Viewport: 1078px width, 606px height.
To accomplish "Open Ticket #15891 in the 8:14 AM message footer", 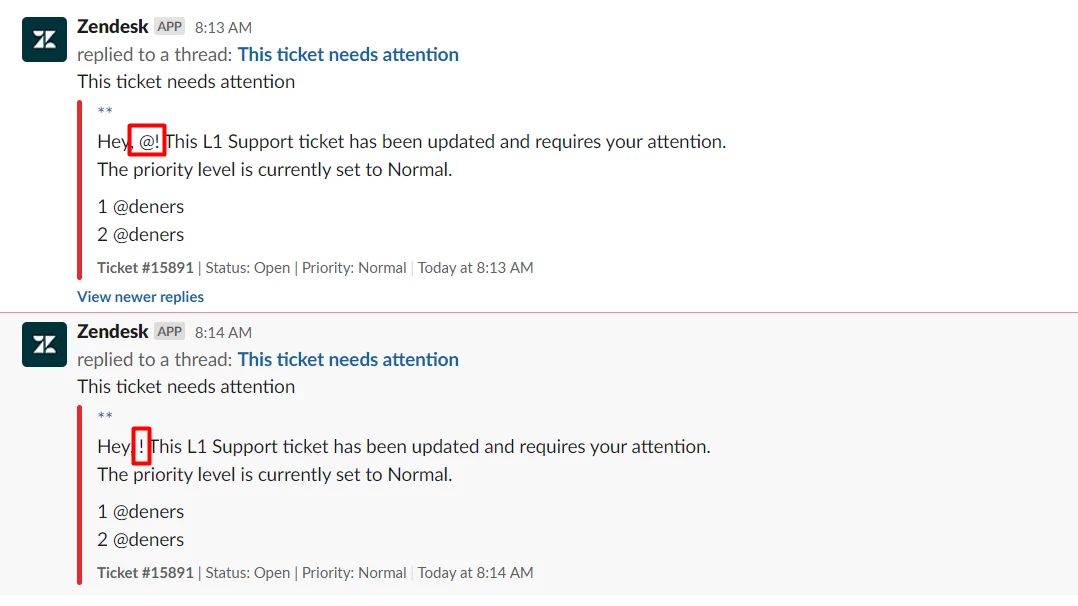I will point(145,573).
